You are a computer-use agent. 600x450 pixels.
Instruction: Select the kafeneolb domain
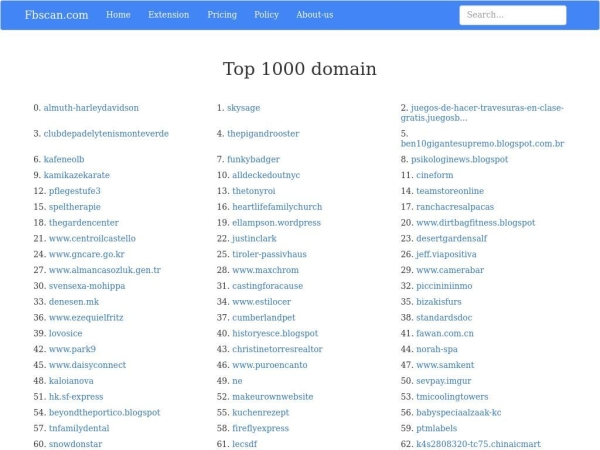tap(64, 159)
